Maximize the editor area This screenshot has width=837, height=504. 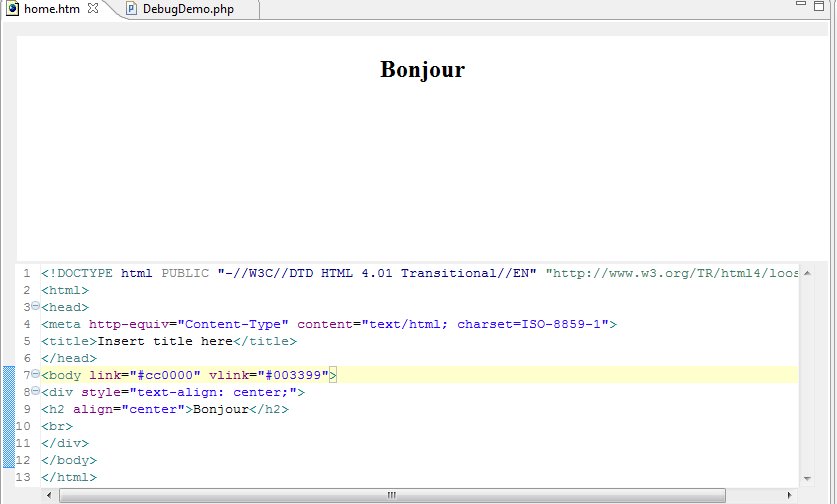819,6
